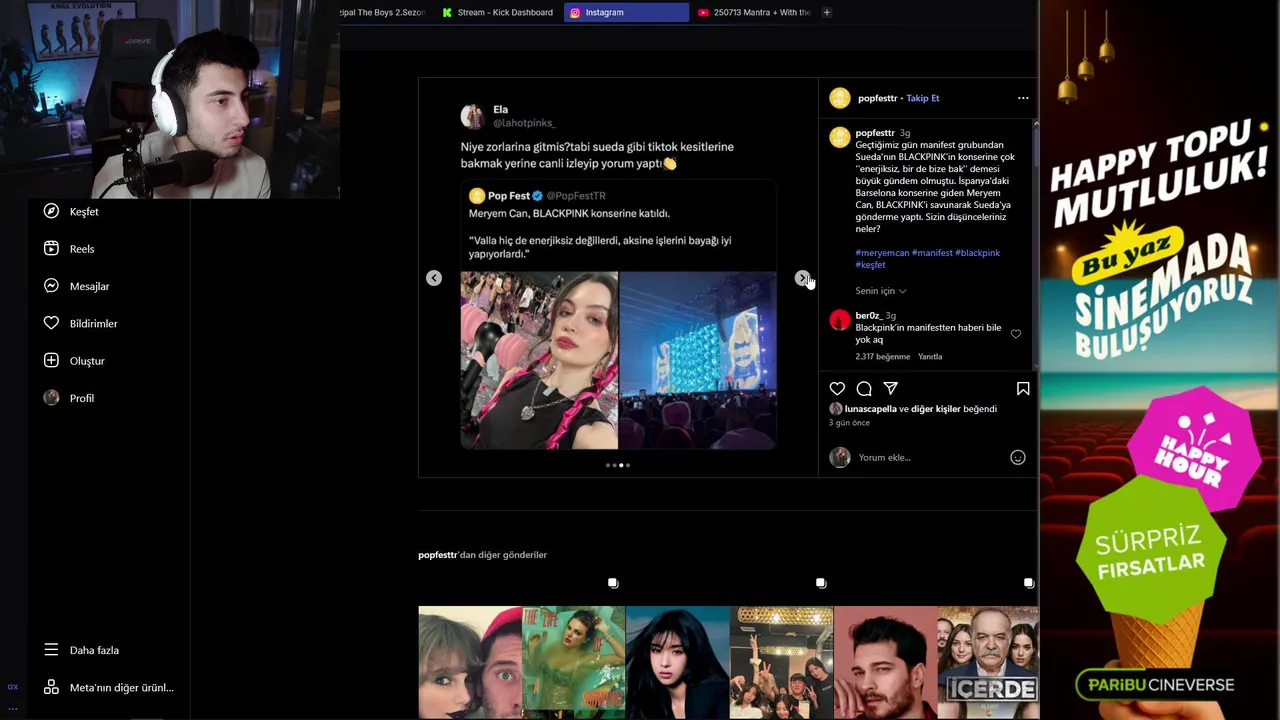Open the Mesajlar messenger icon
This screenshot has height=720, width=1280.
tap(51, 286)
